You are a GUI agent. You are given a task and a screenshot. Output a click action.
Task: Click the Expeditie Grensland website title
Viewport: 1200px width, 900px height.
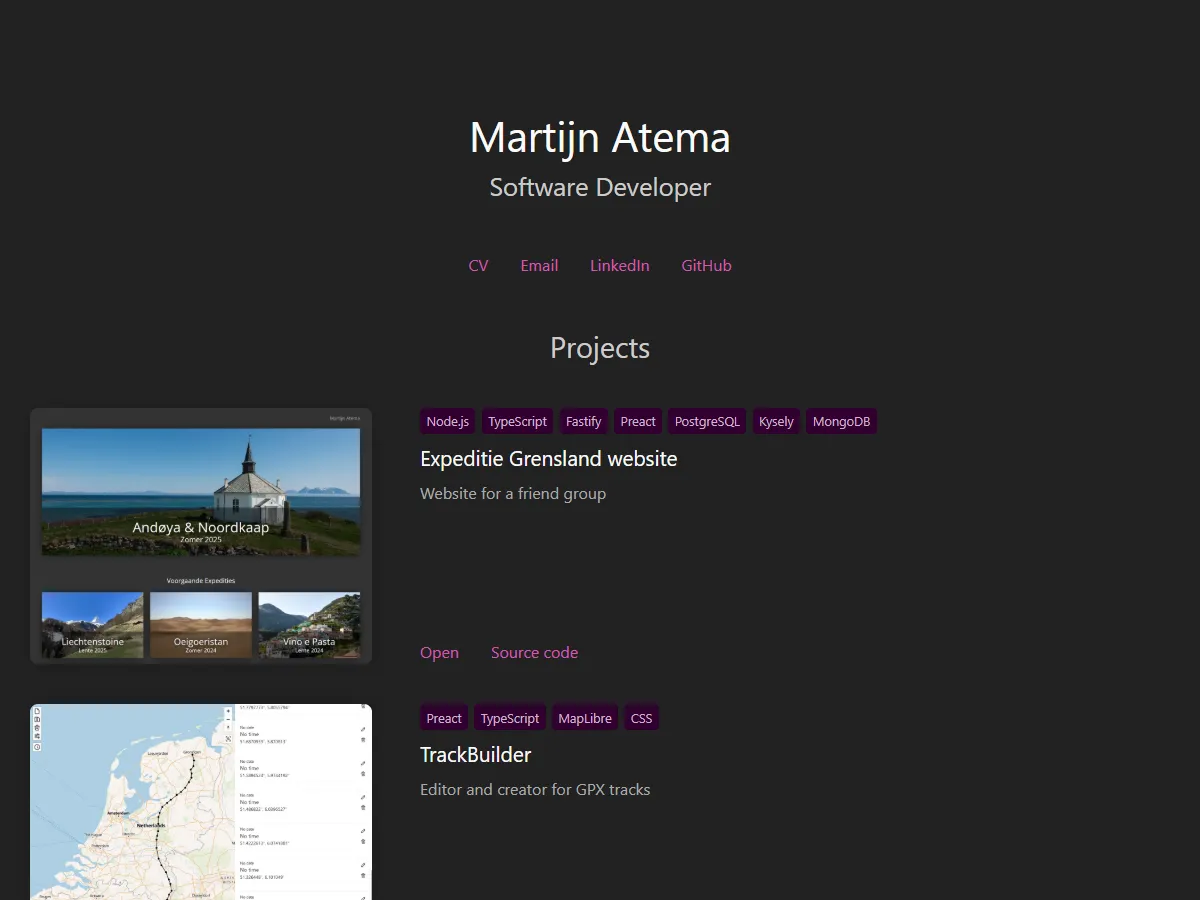tap(548, 459)
